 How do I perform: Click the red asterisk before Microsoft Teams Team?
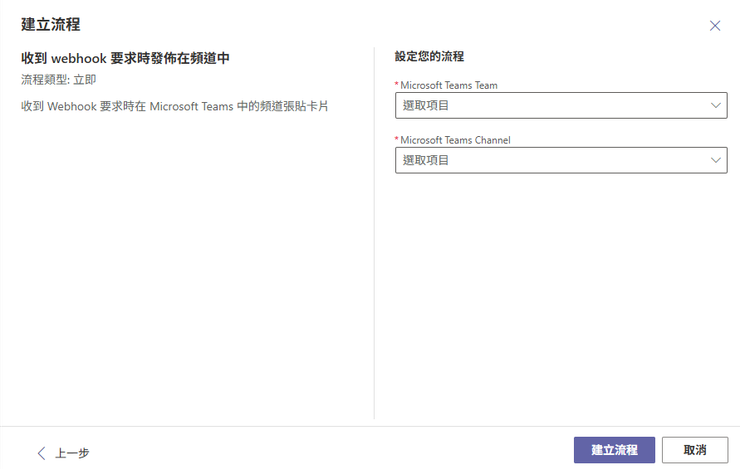pyautogui.click(x=397, y=85)
